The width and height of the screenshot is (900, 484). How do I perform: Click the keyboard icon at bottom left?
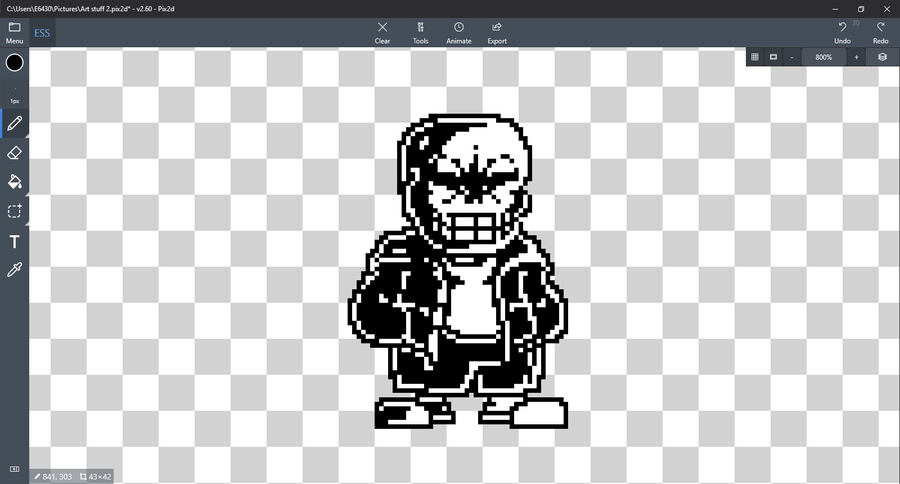click(x=14, y=469)
